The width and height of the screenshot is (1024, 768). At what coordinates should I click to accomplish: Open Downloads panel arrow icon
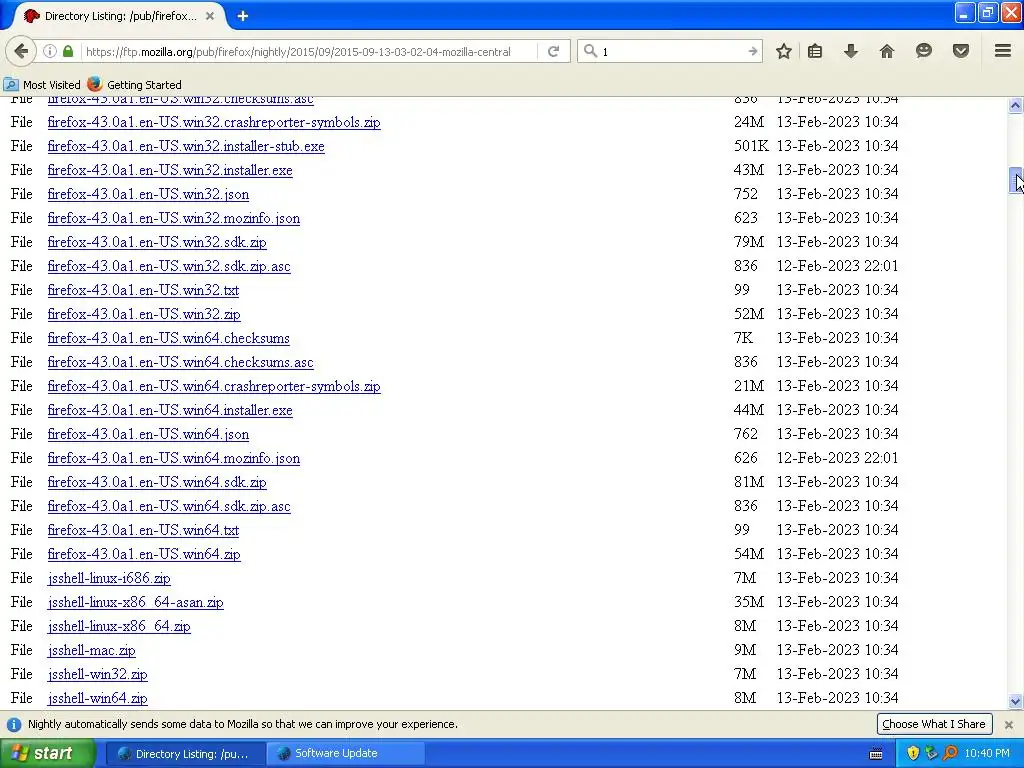click(x=850, y=51)
